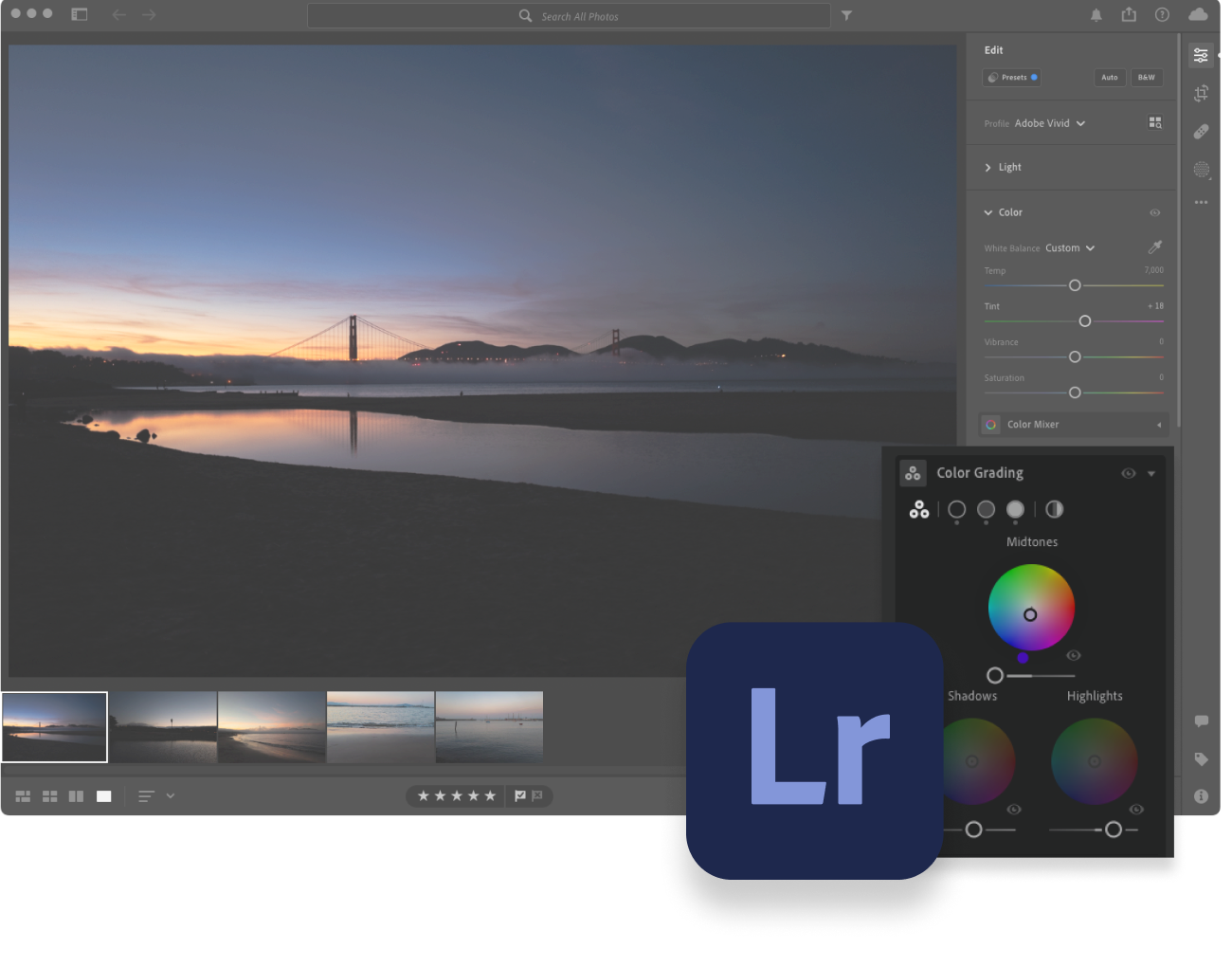Open the keywords tag panel
This screenshot has width=1232, height=967.
pos(1201,759)
